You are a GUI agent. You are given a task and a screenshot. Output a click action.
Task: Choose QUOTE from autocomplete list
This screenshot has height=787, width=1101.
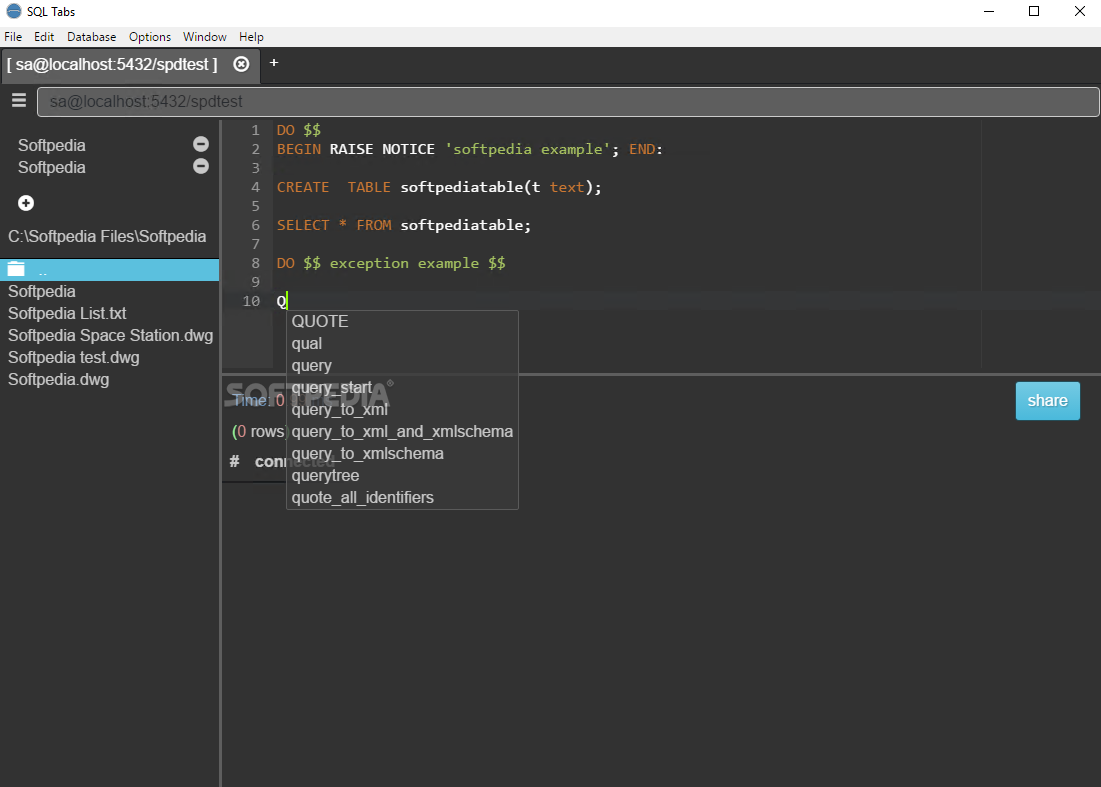402,322
